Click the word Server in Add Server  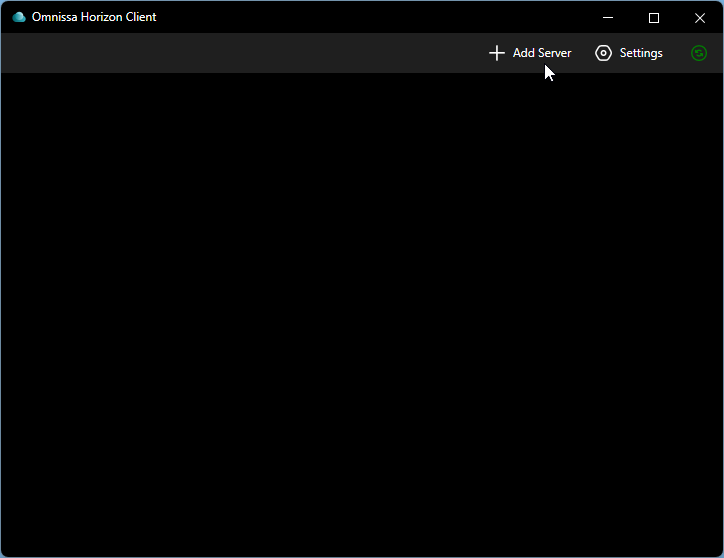point(554,53)
